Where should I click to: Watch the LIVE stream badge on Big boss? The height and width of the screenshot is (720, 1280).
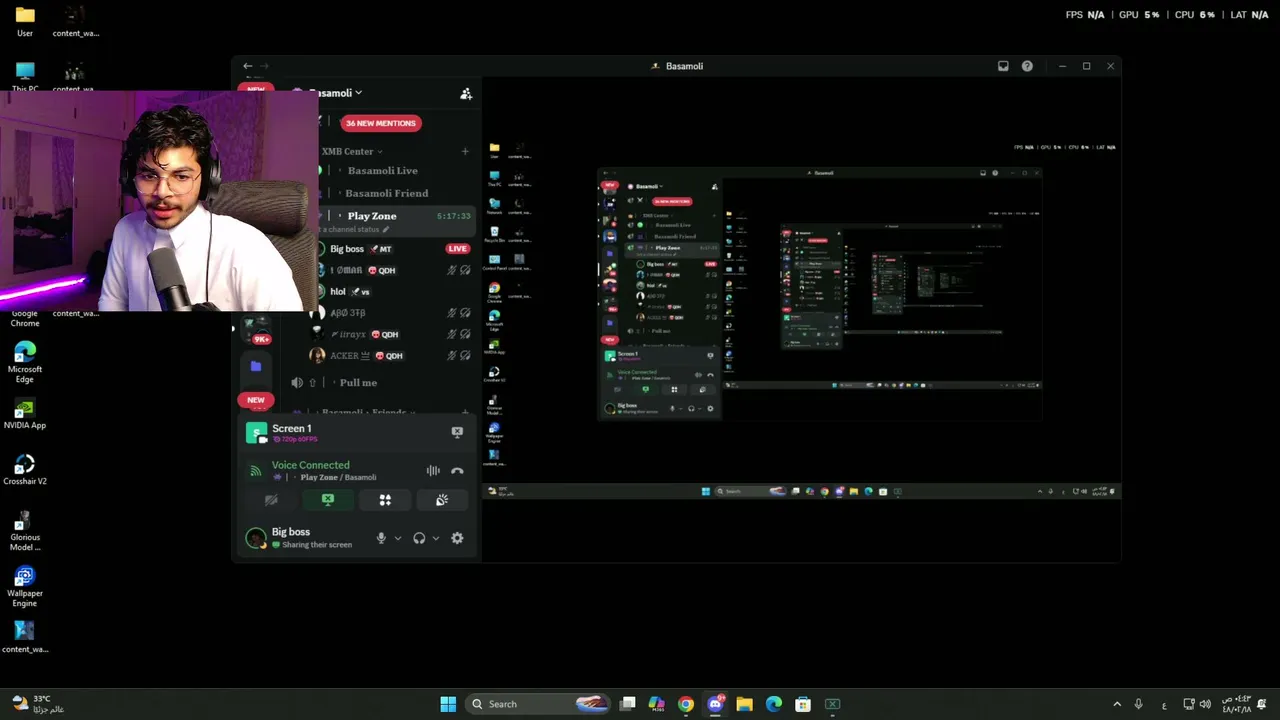click(458, 249)
